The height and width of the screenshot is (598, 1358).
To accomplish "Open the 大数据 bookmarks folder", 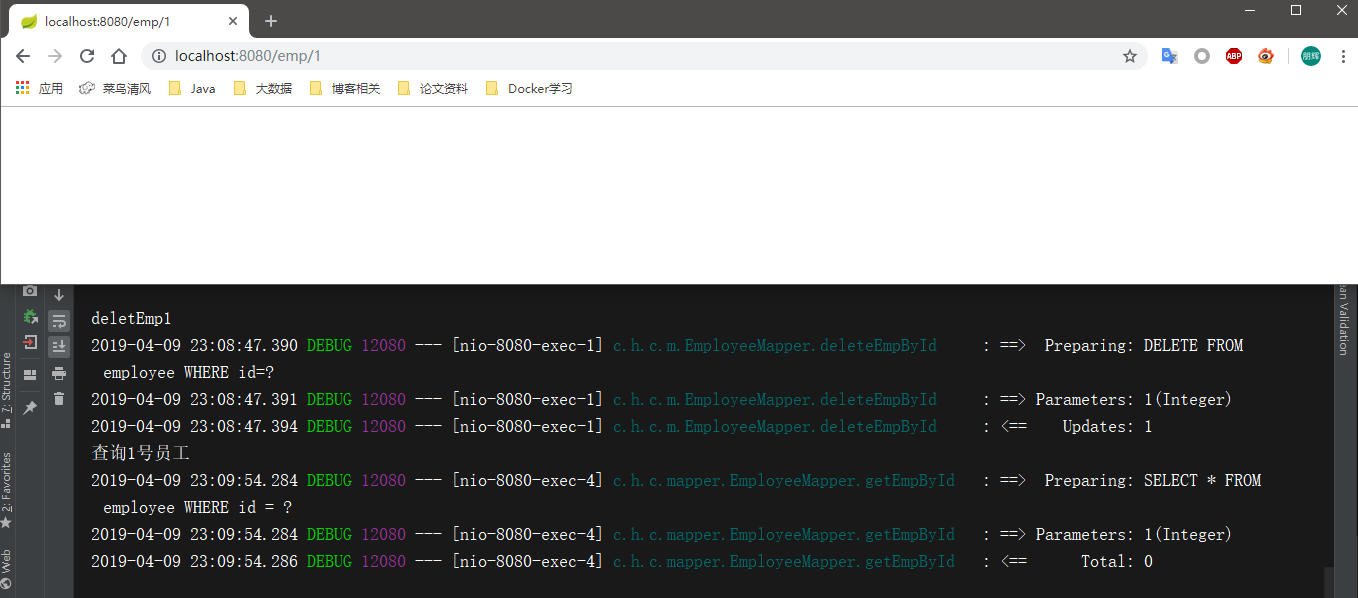I will tap(263, 88).
